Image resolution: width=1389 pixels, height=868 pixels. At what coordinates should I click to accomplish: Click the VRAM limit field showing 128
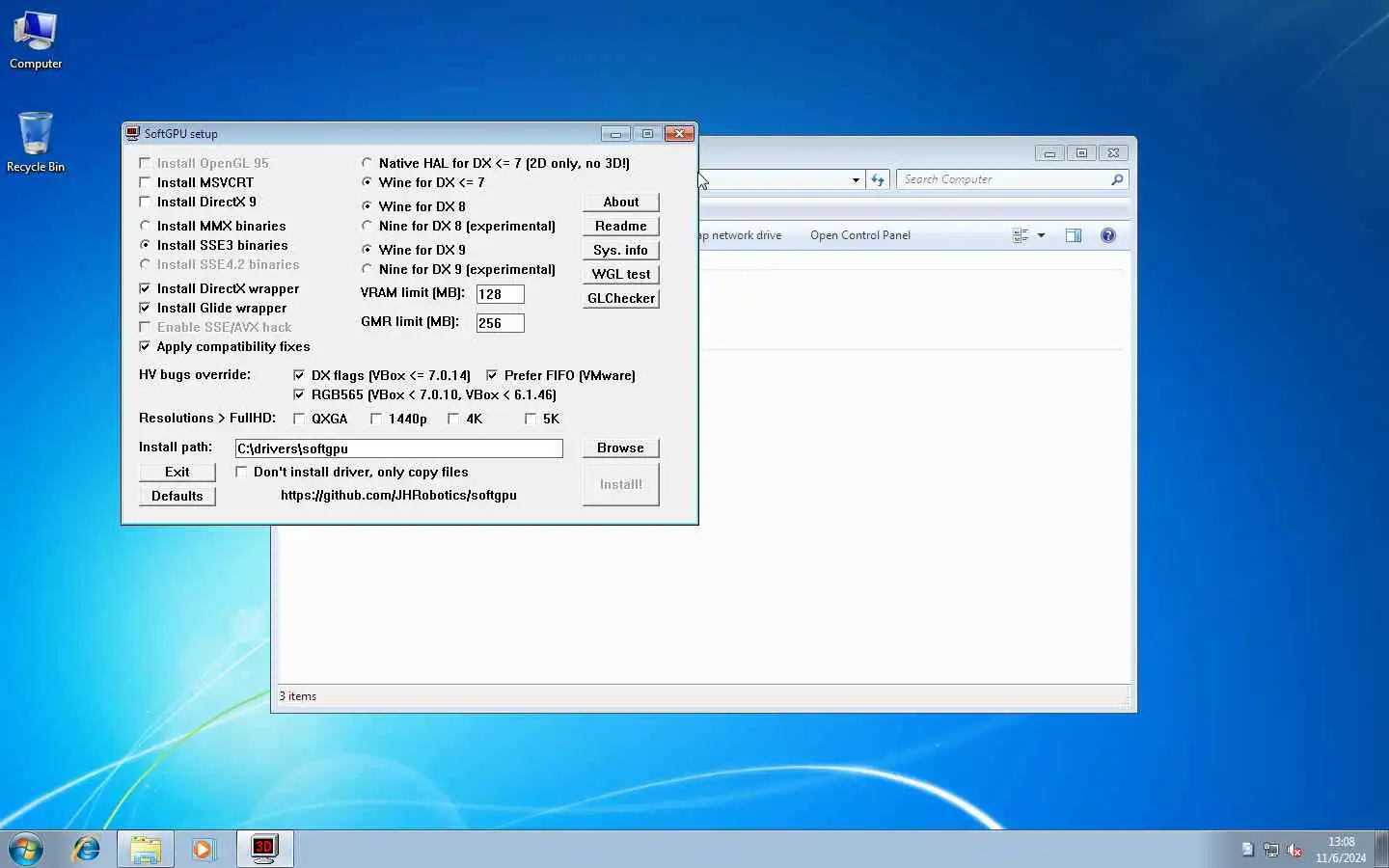click(x=501, y=294)
